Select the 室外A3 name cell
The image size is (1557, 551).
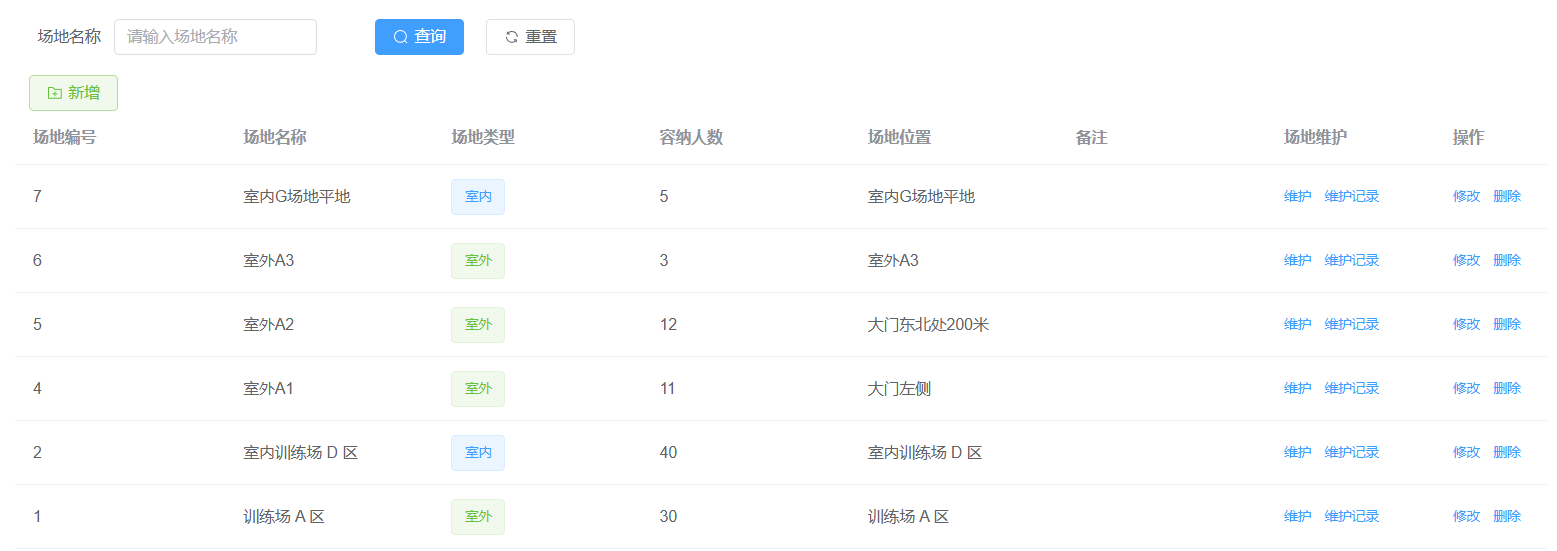point(269,261)
